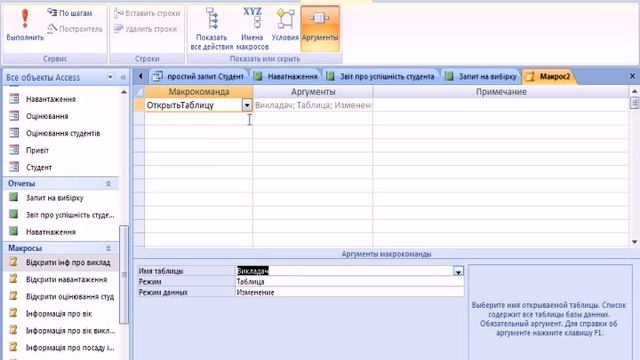This screenshot has height=360, width=640.
Task: Open the Привіт form
Action: (37, 151)
